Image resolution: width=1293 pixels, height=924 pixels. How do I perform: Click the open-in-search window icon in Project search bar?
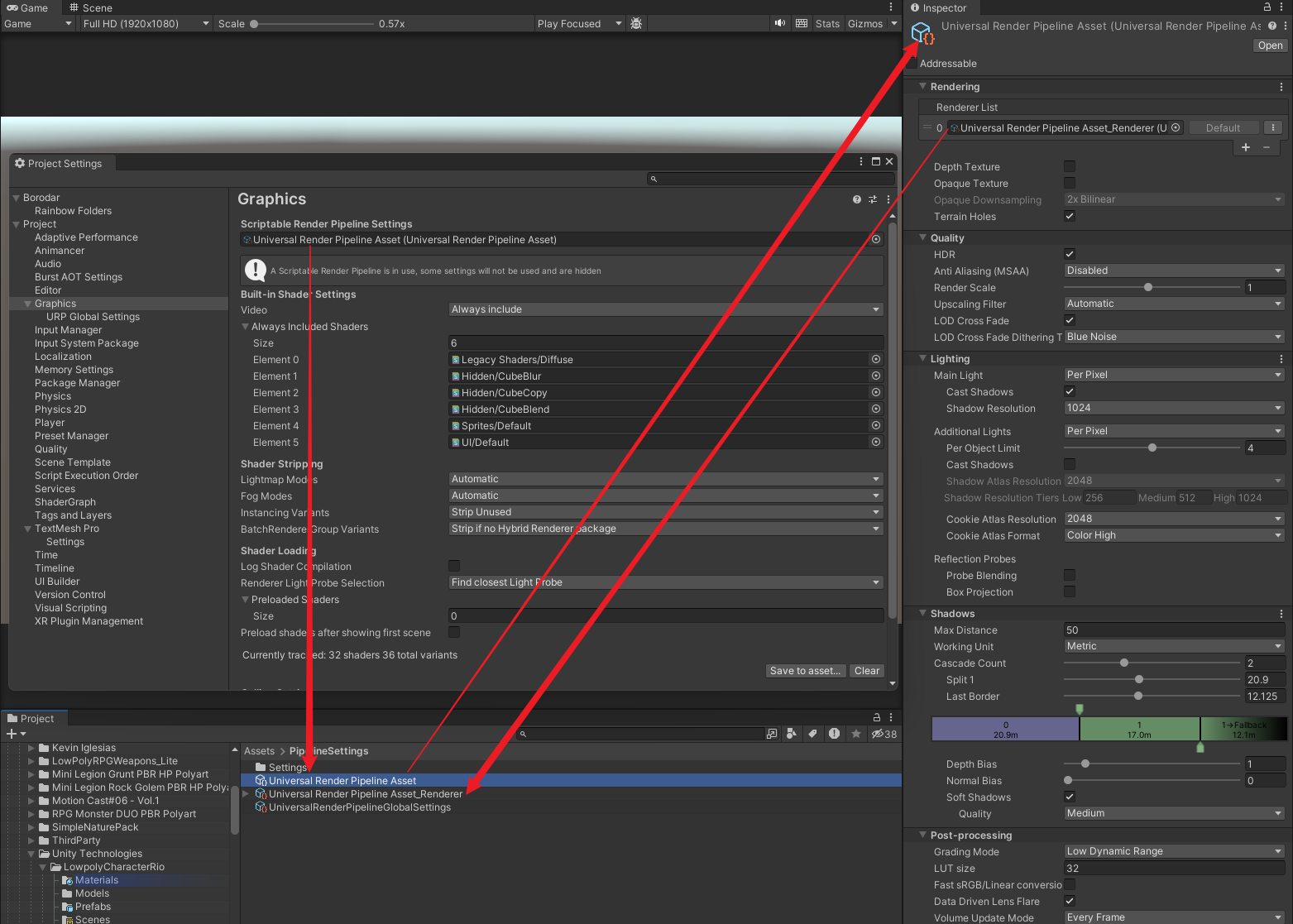(x=772, y=734)
